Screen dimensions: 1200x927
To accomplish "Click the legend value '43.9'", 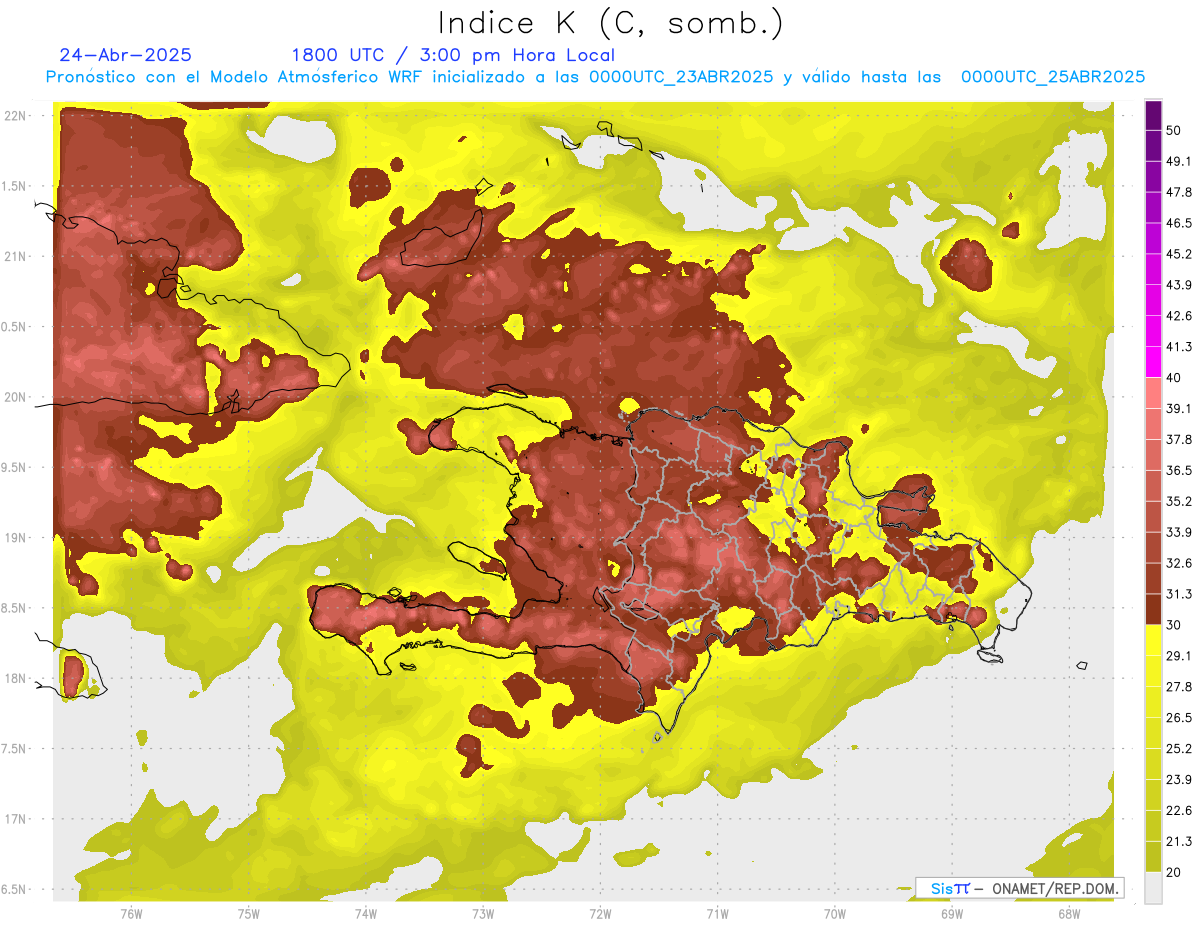I will pos(1178,285).
